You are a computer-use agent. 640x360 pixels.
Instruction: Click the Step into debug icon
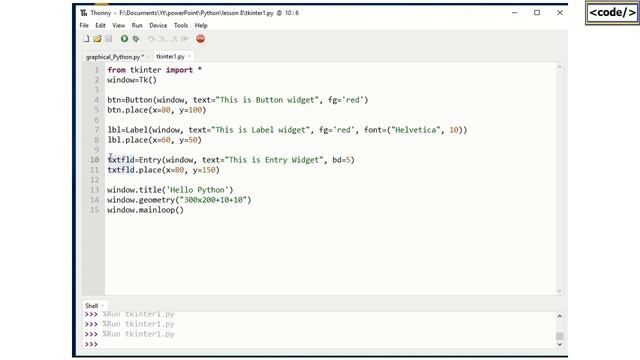[162, 39]
